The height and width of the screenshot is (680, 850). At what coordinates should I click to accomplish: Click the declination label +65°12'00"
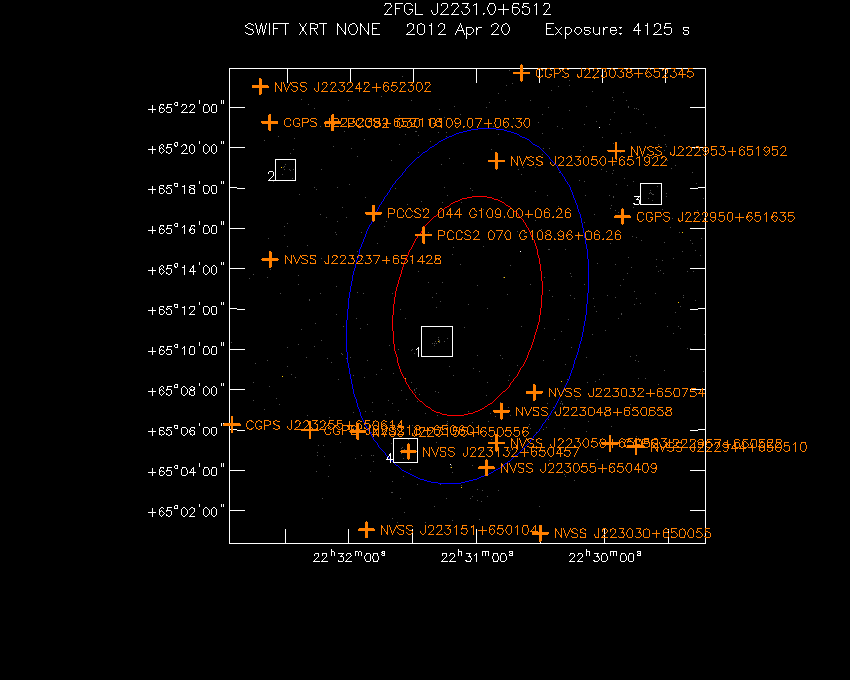point(186,310)
